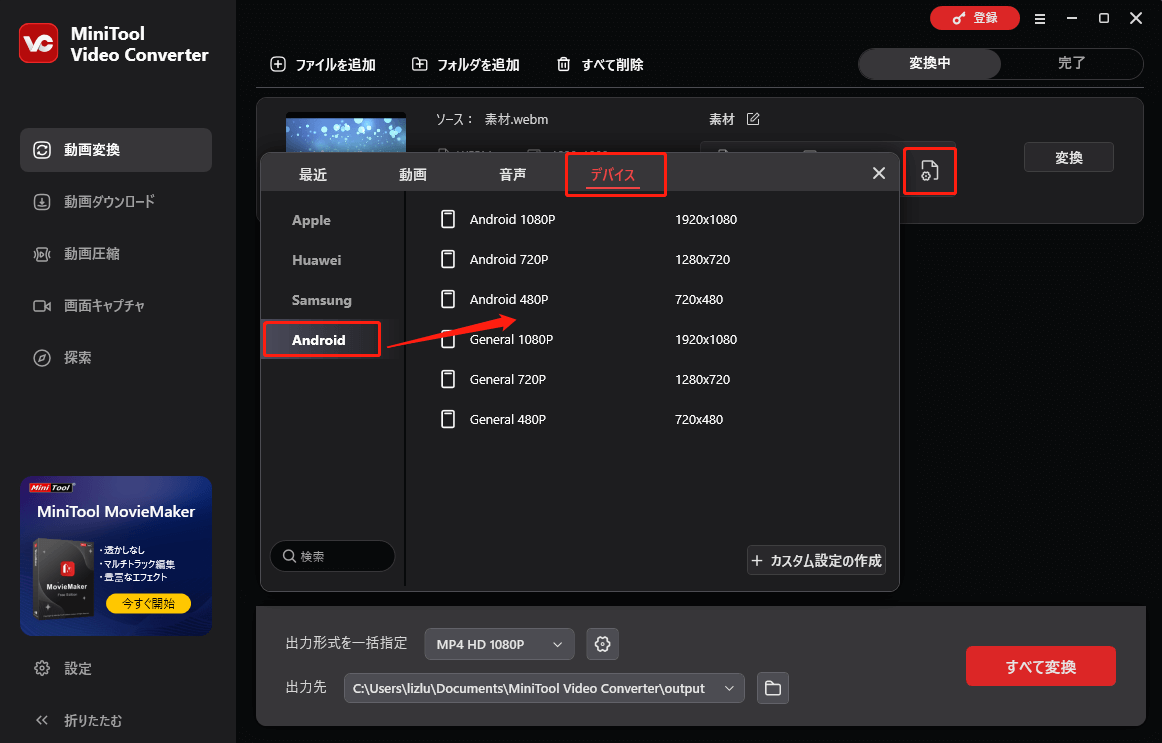Click the 検索 search field
This screenshot has height=743, width=1162.
click(x=332, y=556)
